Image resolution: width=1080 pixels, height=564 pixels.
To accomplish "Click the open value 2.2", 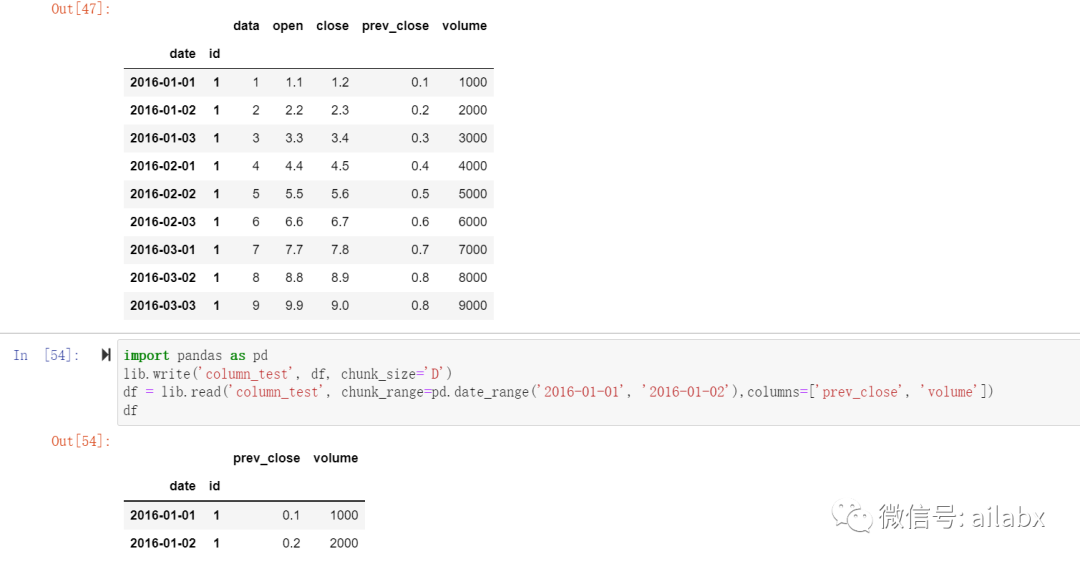I will point(294,110).
